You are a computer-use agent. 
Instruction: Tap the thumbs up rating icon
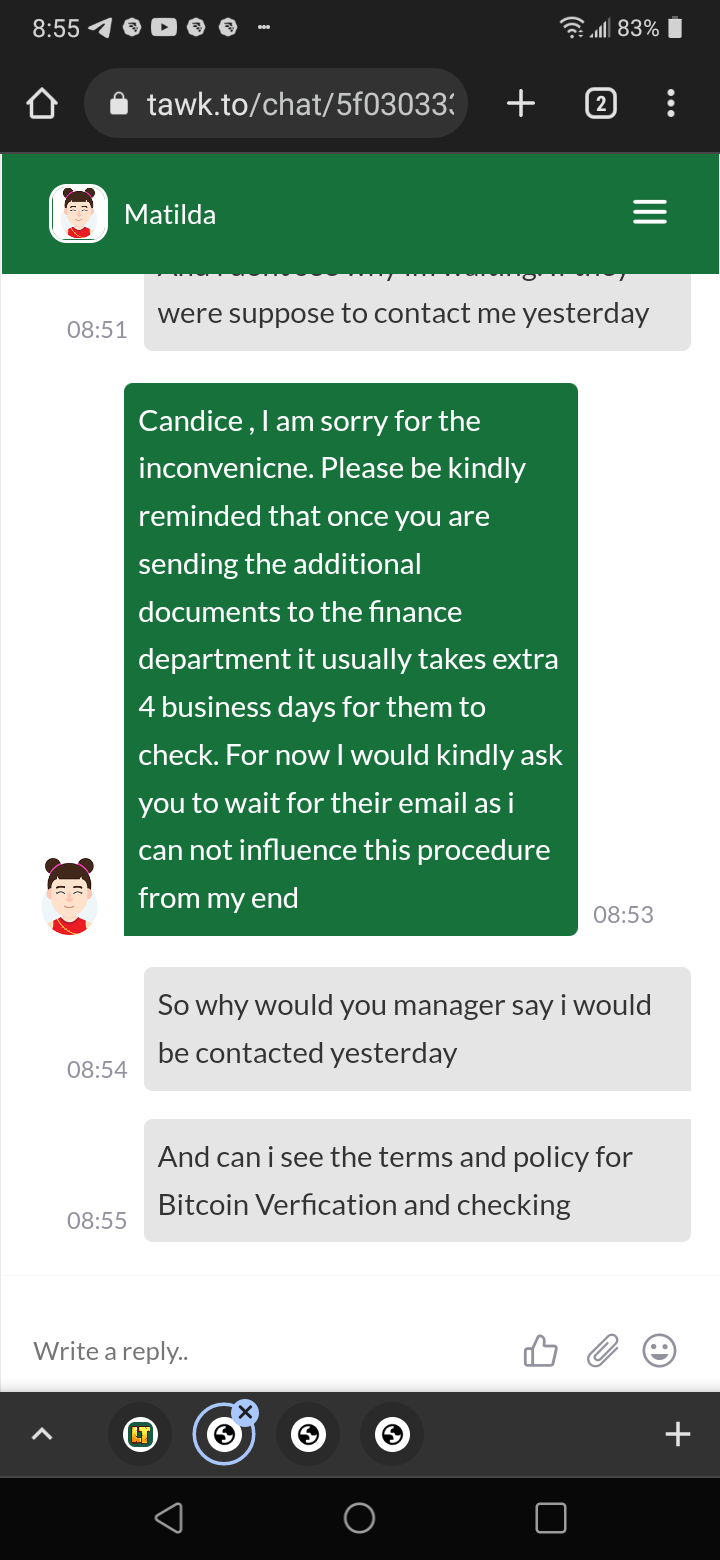point(541,1351)
